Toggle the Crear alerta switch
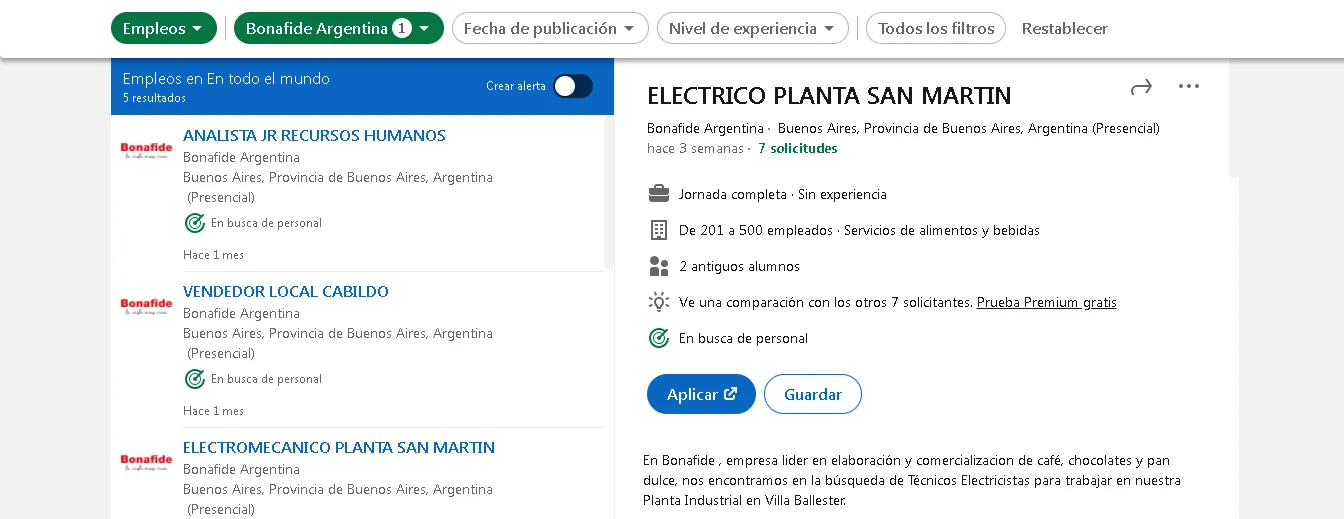The image size is (1344, 519). coord(573,86)
